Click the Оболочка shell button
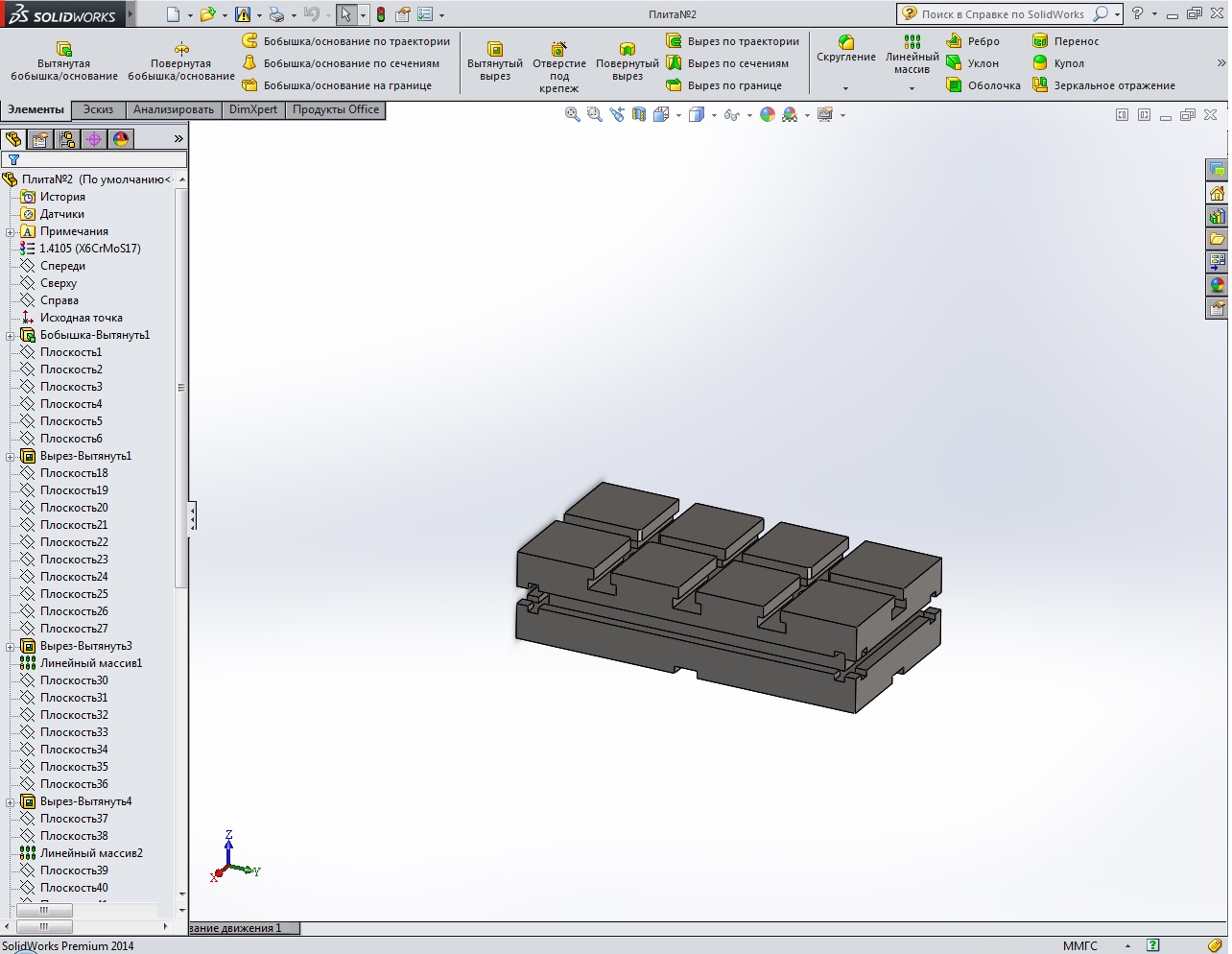 983,85
